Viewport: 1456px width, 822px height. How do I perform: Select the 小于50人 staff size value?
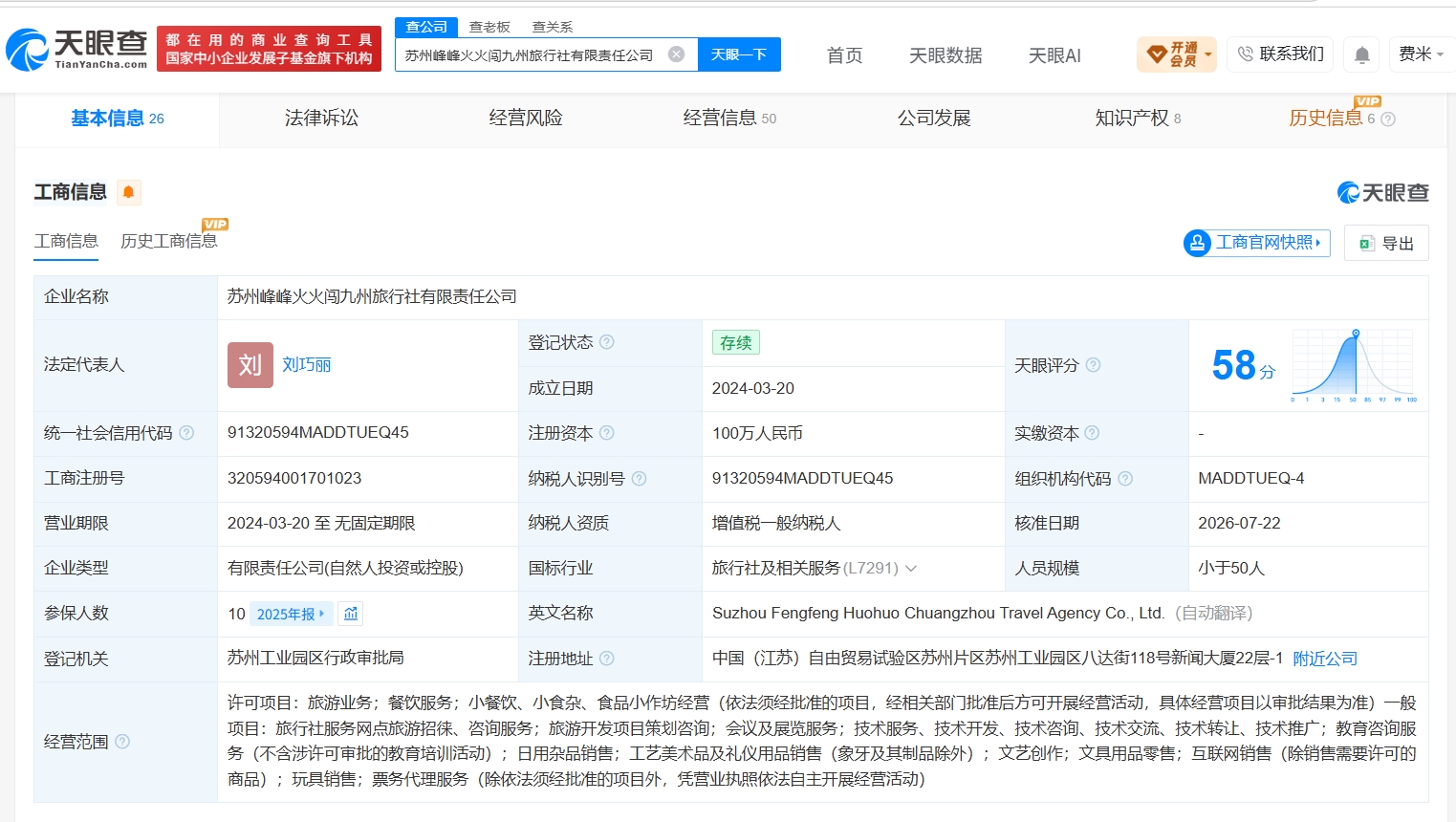pyautogui.click(x=1231, y=568)
